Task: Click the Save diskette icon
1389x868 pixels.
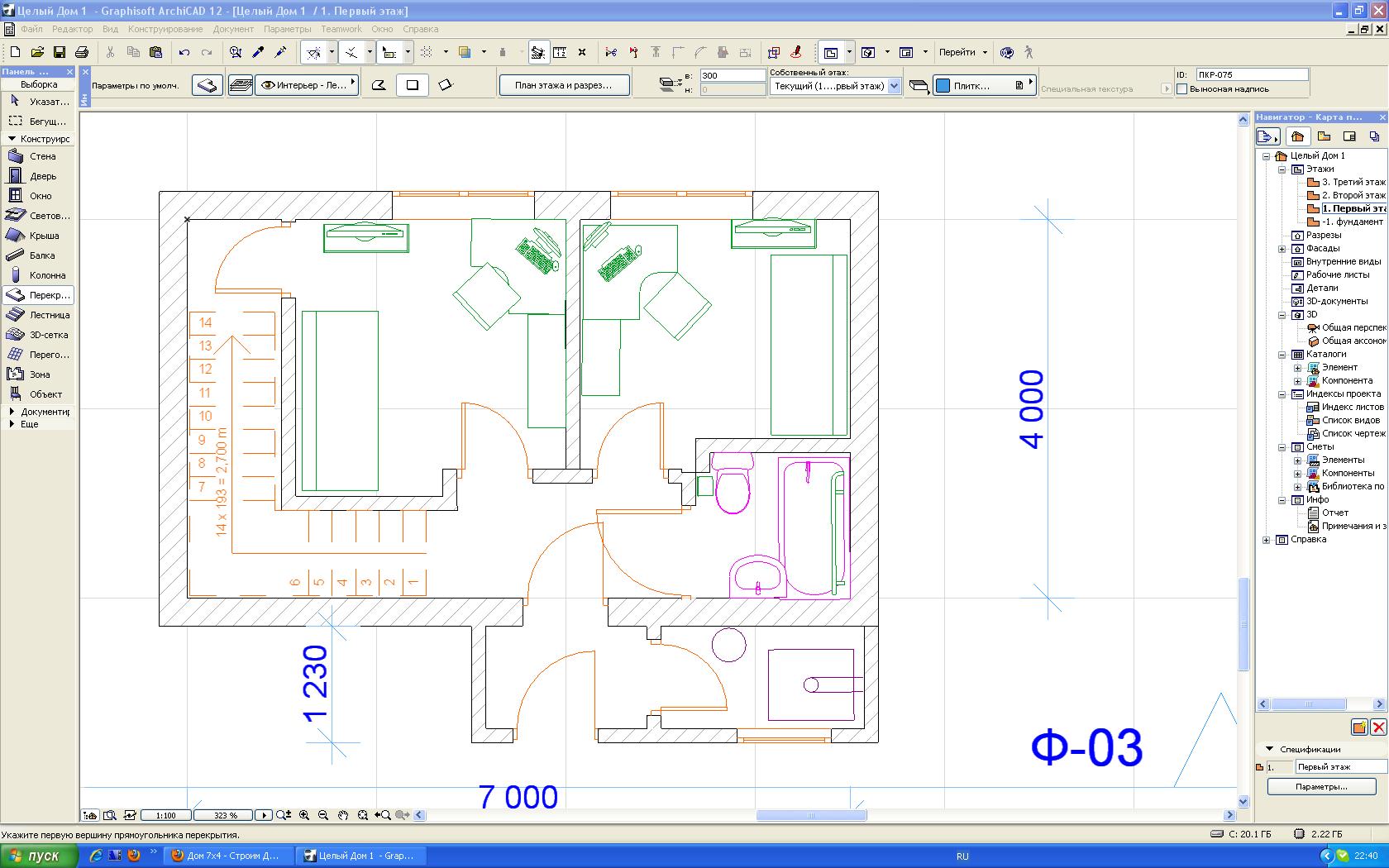Action: (x=60, y=52)
